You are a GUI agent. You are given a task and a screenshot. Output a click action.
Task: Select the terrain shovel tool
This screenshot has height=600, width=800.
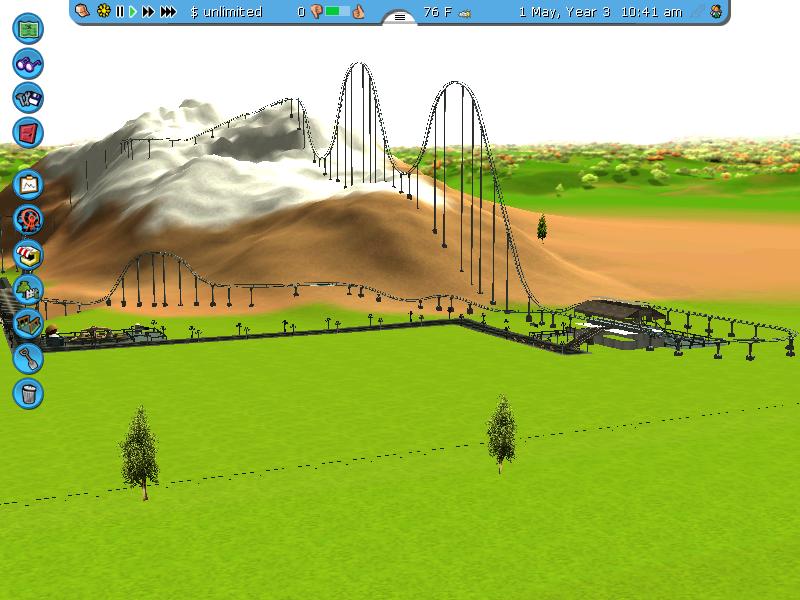(28, 357)
